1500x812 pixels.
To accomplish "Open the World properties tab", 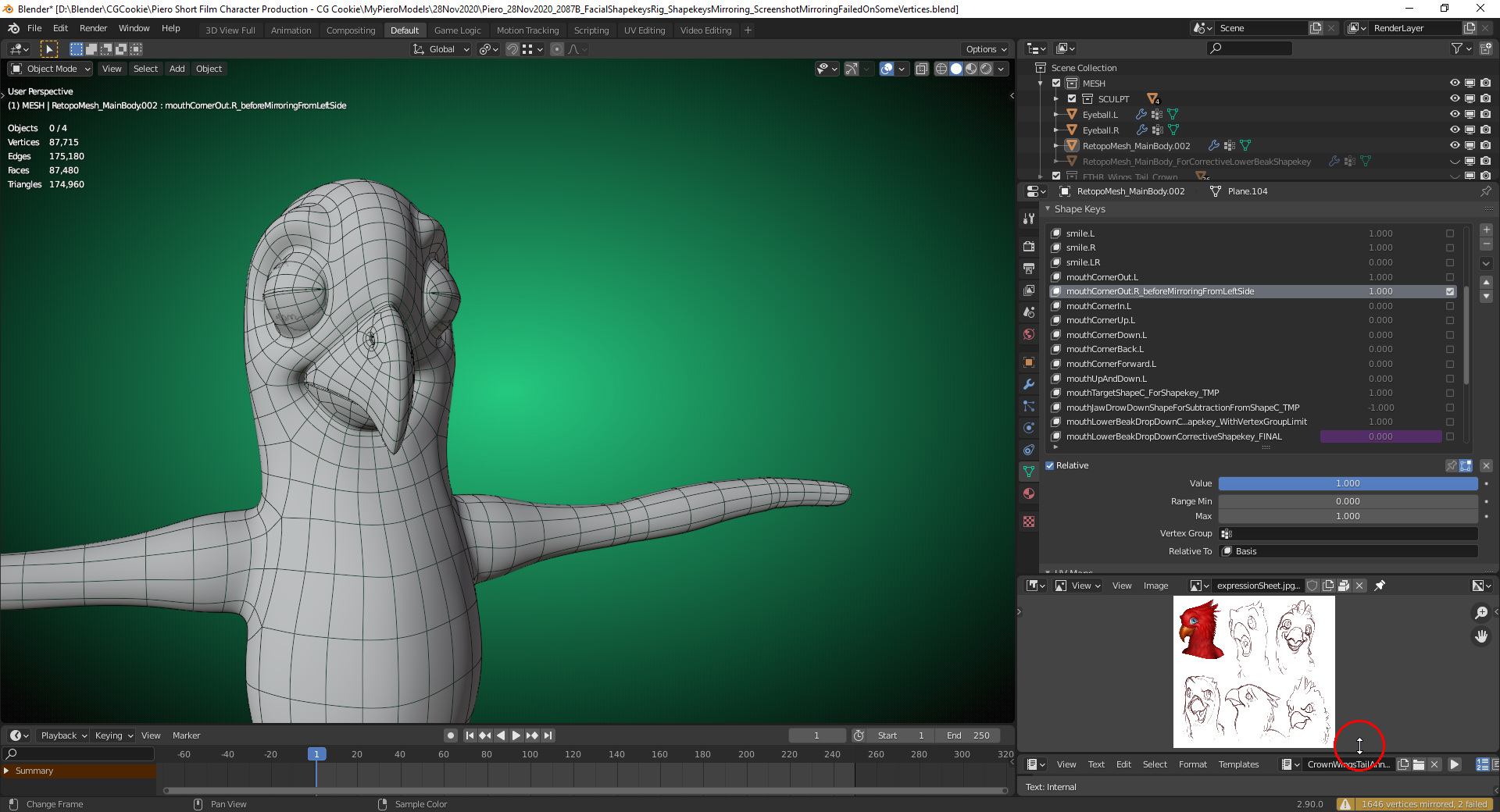I will [1029, 334].
